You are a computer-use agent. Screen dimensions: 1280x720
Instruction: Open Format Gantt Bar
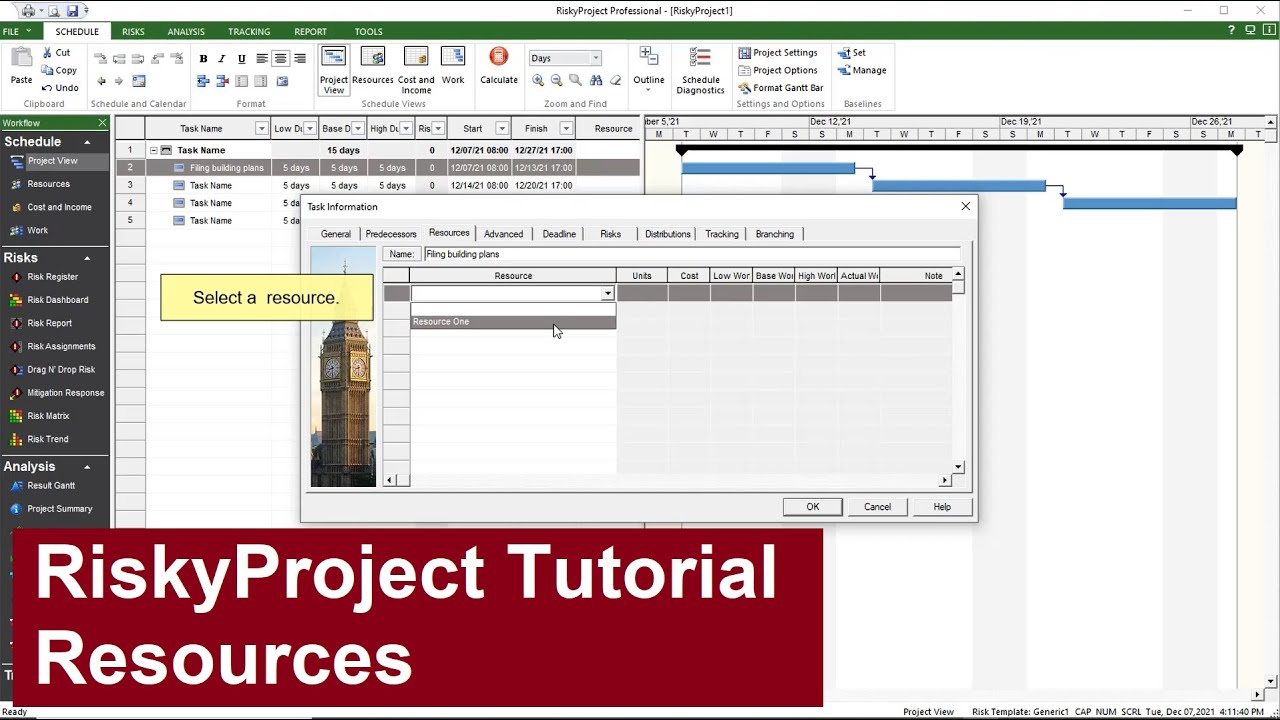(781, 88)
